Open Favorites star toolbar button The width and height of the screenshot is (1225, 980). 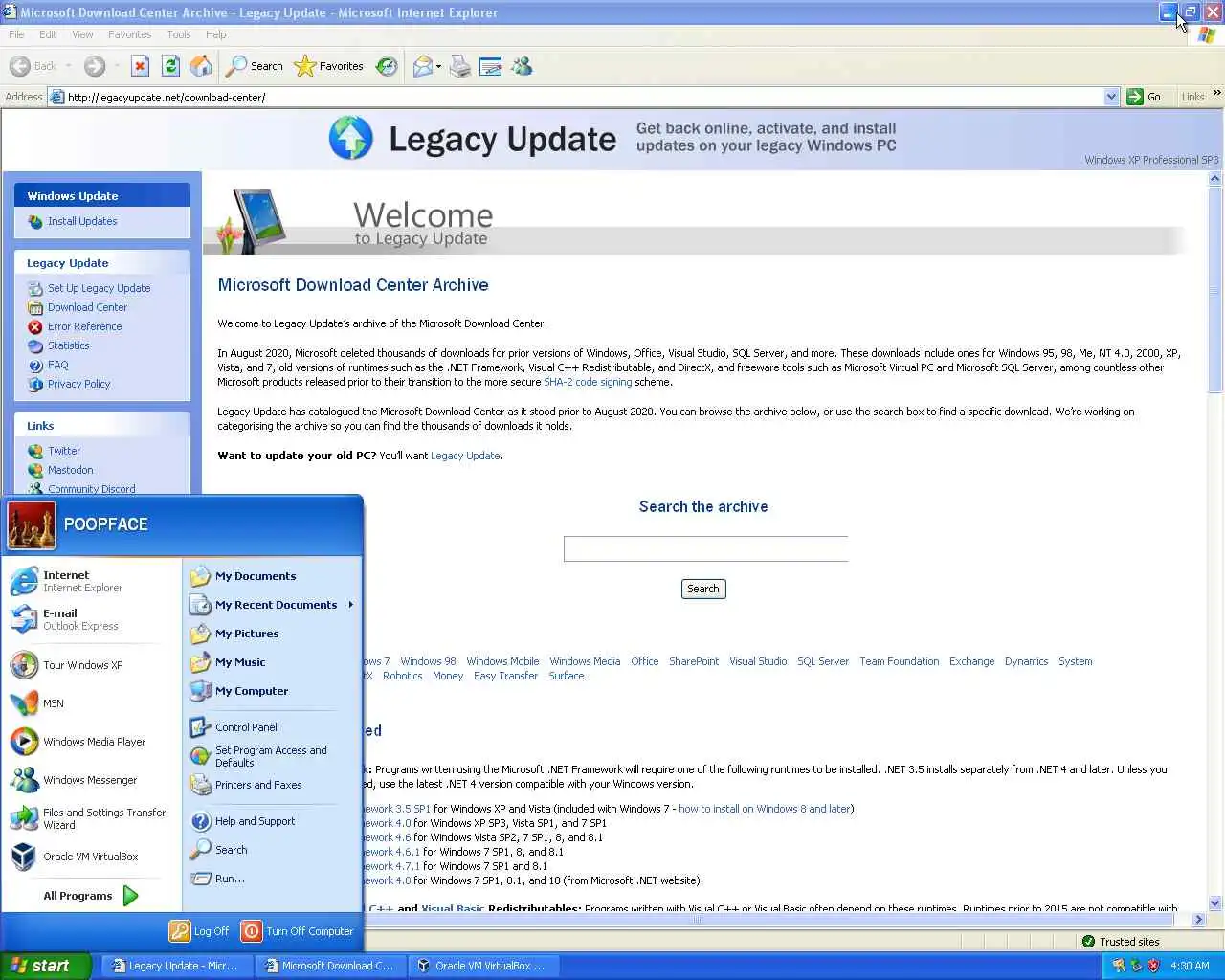[329, 66]
